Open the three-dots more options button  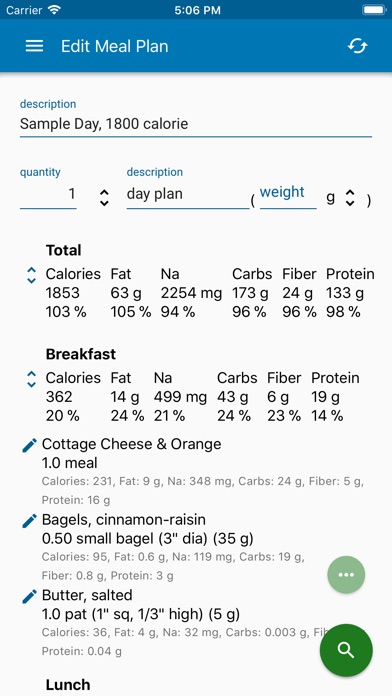click(346, 575)
